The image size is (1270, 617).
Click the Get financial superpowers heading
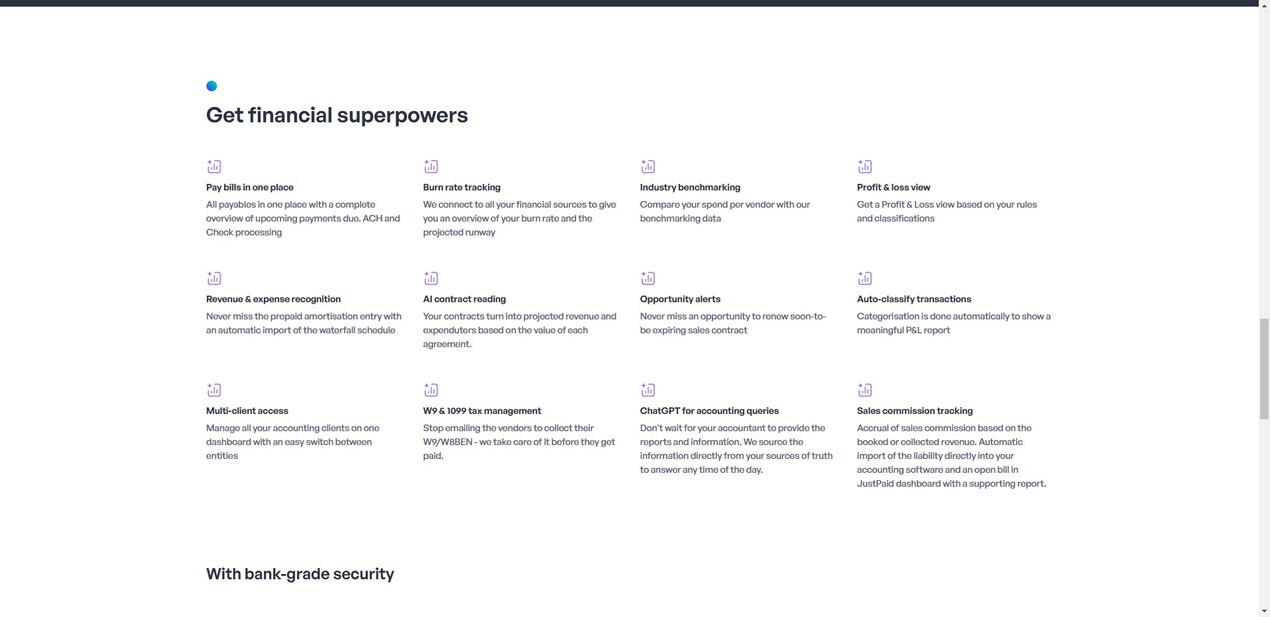337,115
